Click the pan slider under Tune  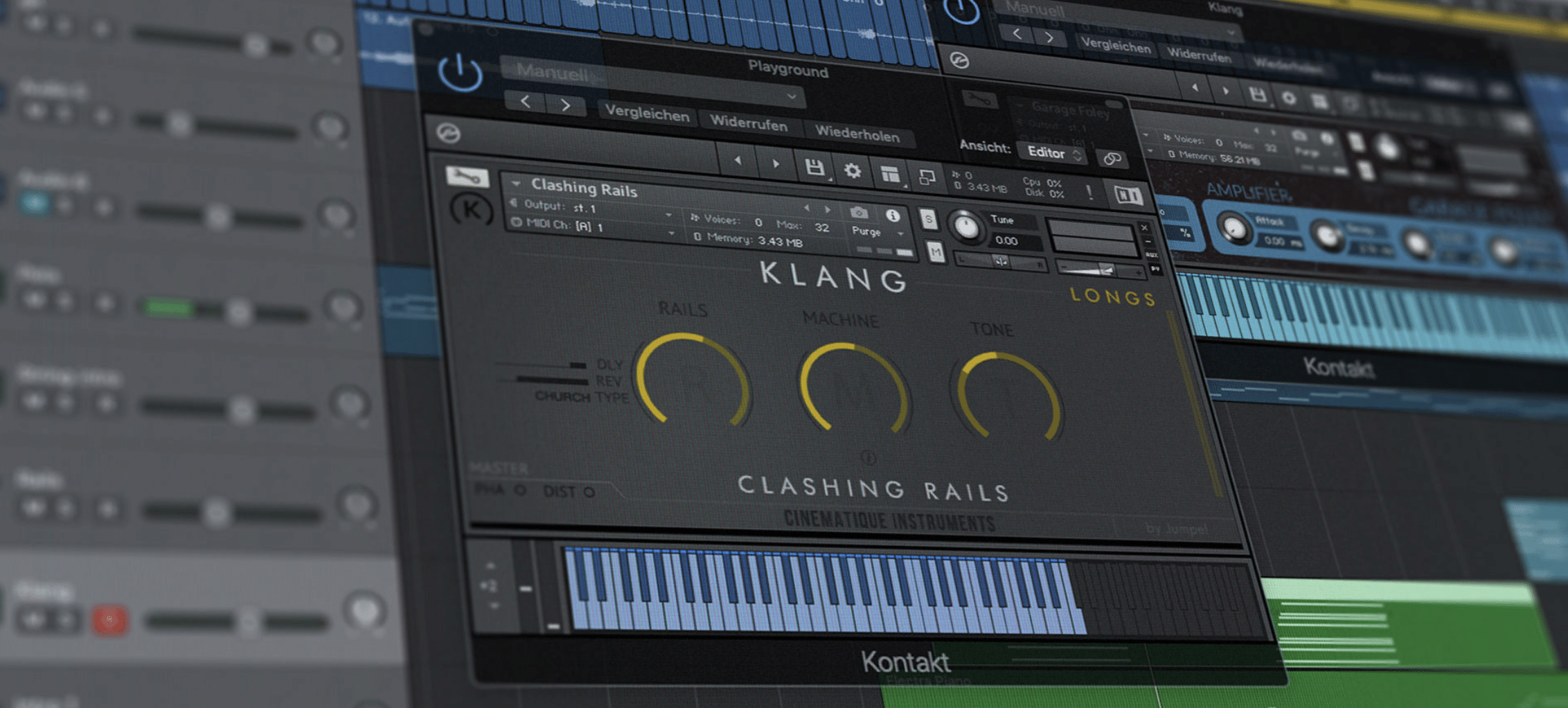click(999, 262)
